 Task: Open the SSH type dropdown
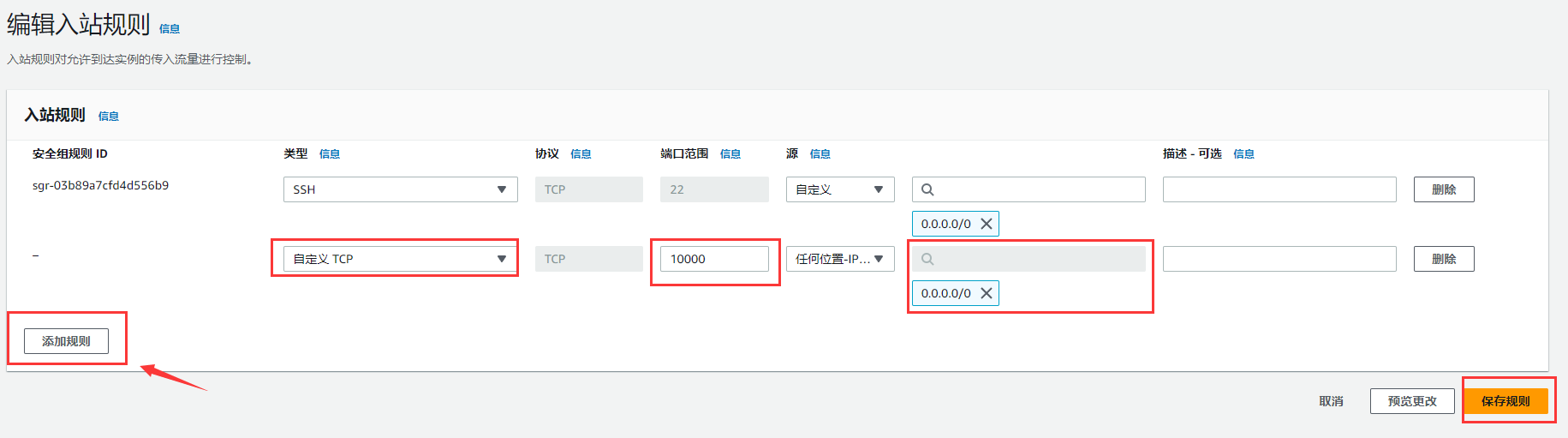point(401,189)
